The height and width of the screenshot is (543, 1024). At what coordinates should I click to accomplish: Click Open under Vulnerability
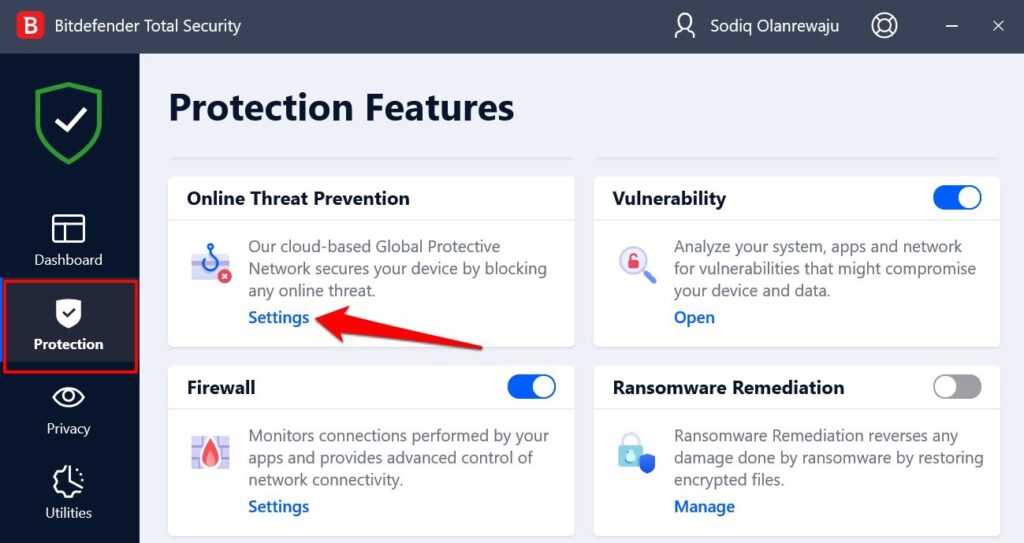point(694,318)
